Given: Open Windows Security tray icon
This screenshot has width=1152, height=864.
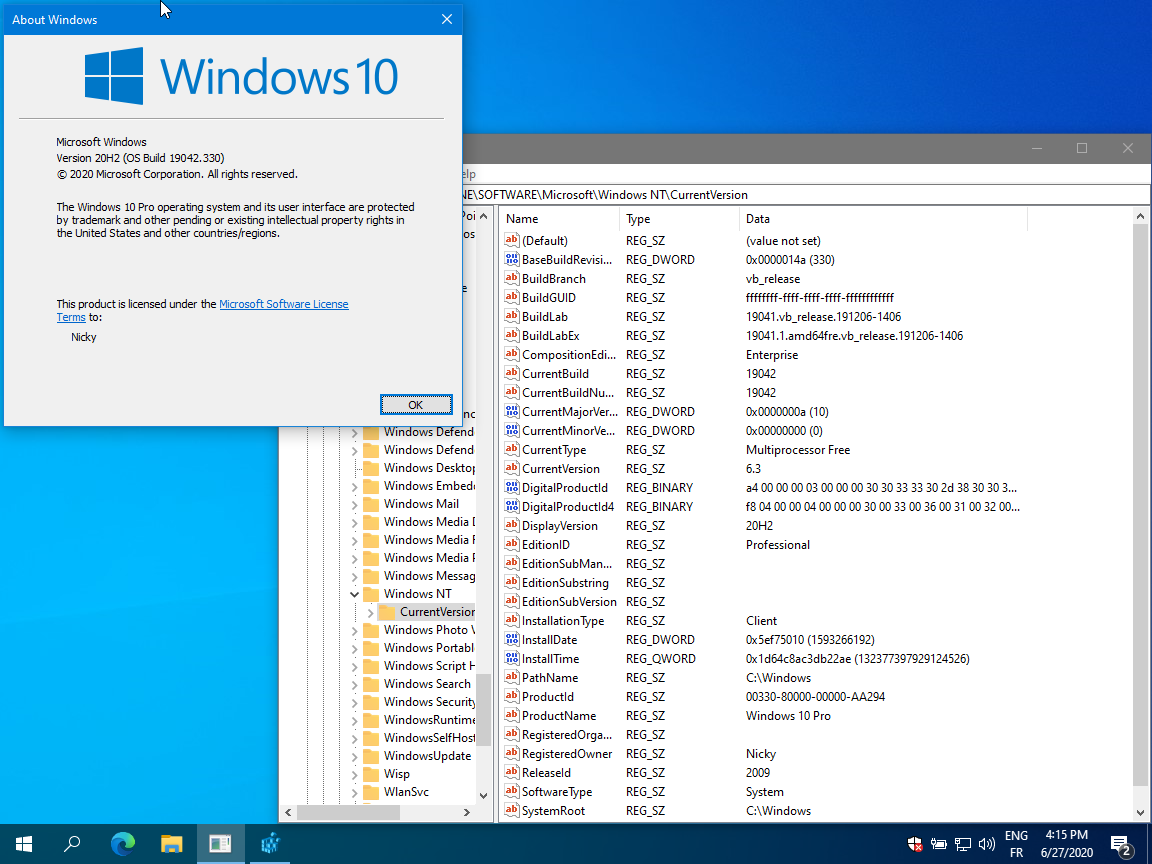Looking at the screenshot, I should pyautogui.click(x=915, y=844).
